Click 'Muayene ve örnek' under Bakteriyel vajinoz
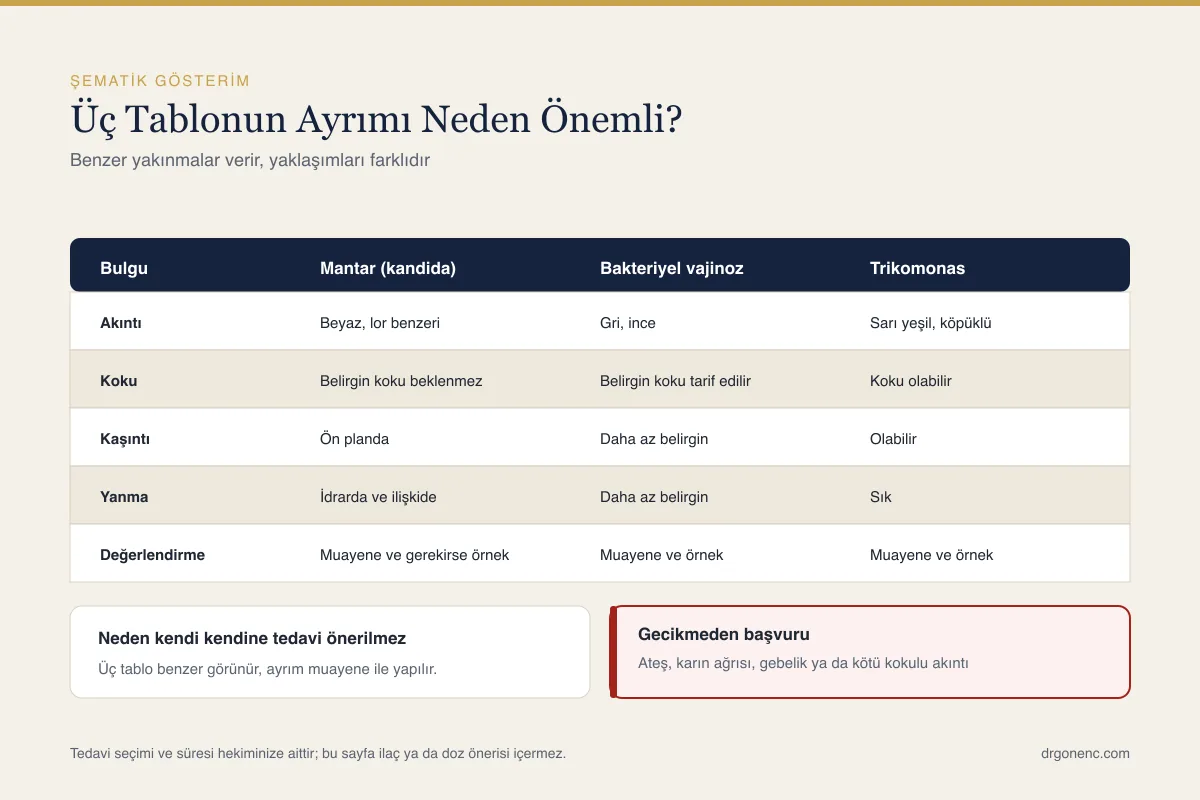 [661, 555]
